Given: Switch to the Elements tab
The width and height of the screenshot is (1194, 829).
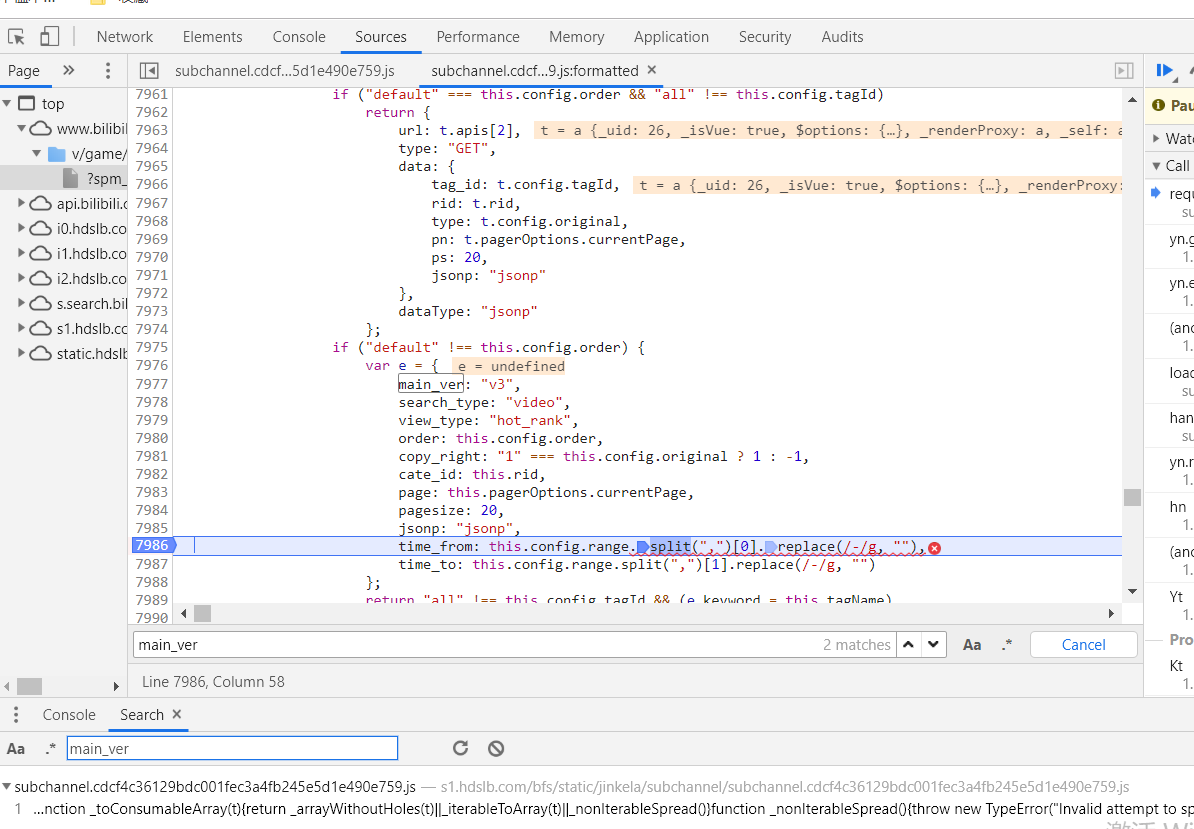Looking at the screenshot, I should [212, 37].
